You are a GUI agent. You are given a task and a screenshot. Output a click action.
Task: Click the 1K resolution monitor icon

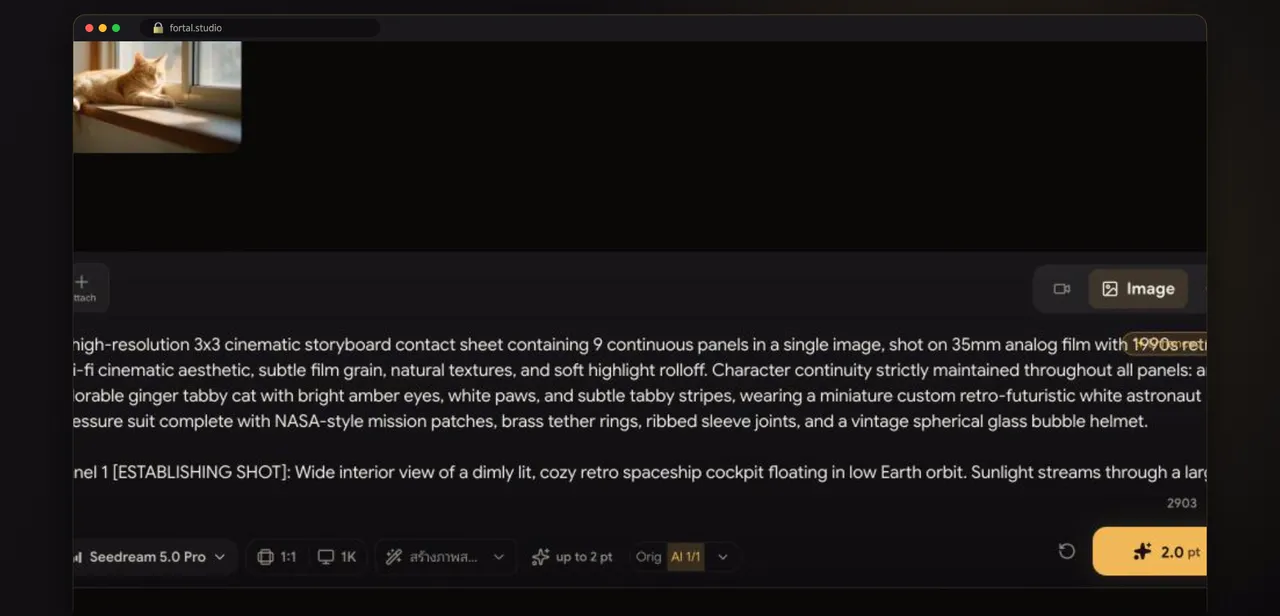coord(326,557)
